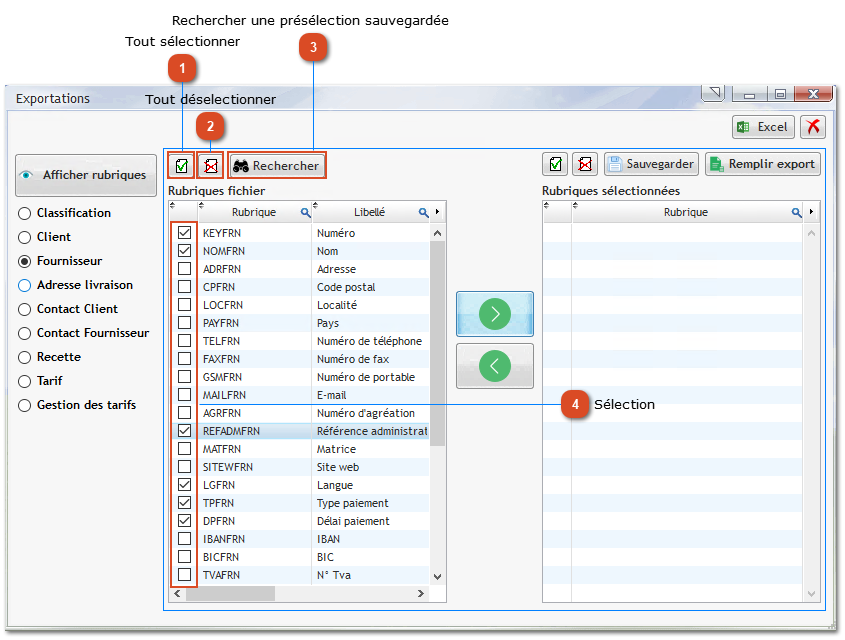The width and height of the screenshot is (845, 640).
Task: Uncheck the KEYFRN checkbox
Action: tap(184, 233)
